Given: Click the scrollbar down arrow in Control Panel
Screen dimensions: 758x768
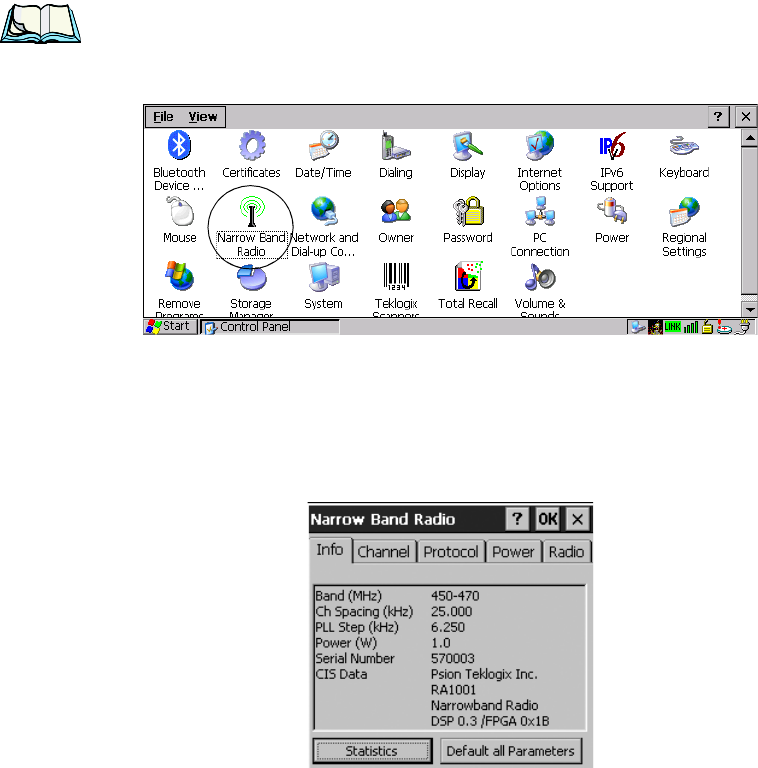Looking at the screenshot, I should tap(750, 309).
